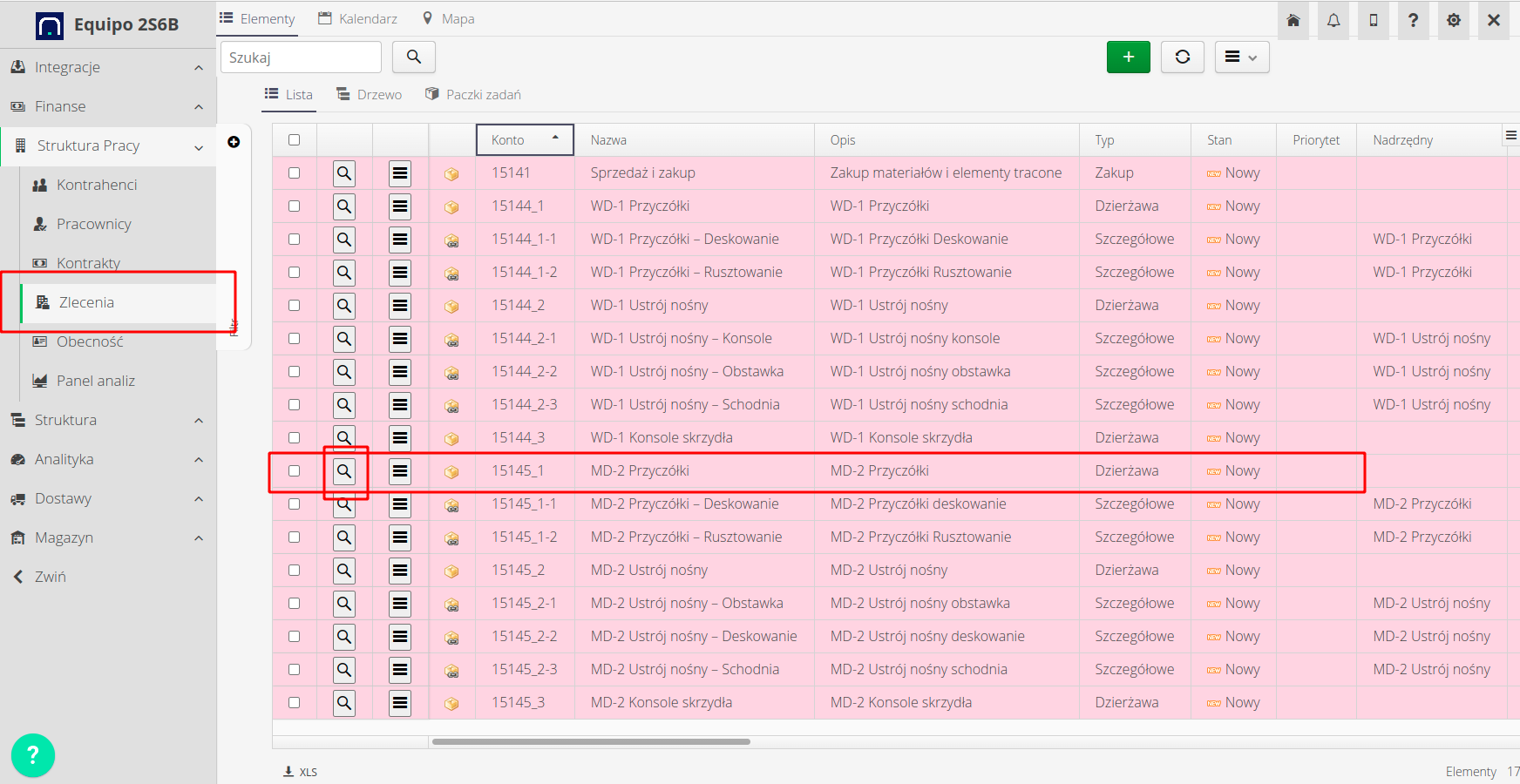
Task: Switch to the Drzewo view
Action: coord(368,93)
